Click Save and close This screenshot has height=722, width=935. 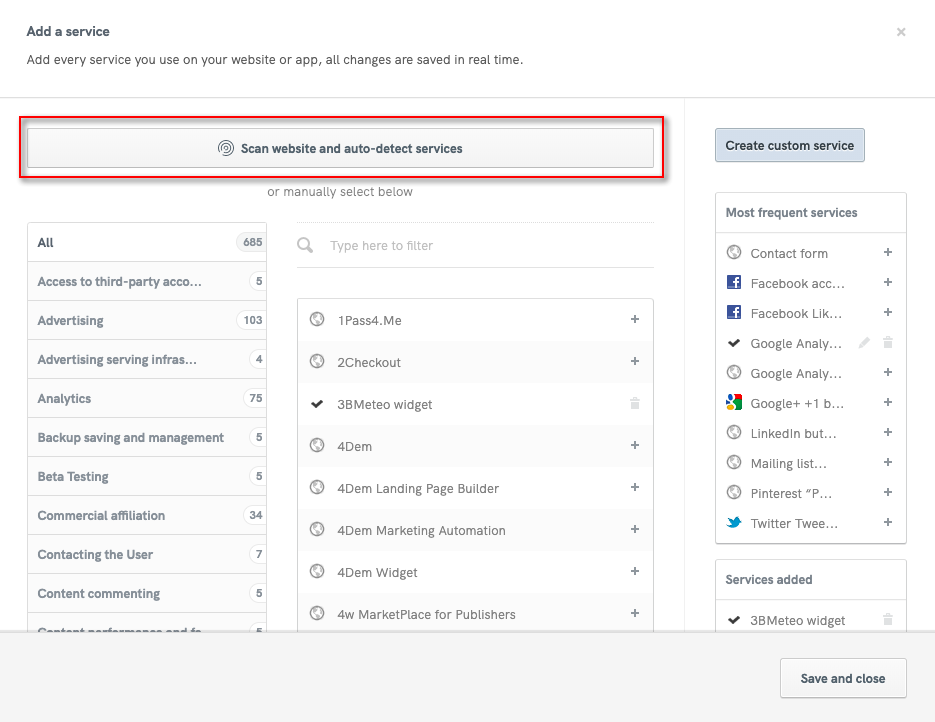pyautogui.click(x=842, y=678)
